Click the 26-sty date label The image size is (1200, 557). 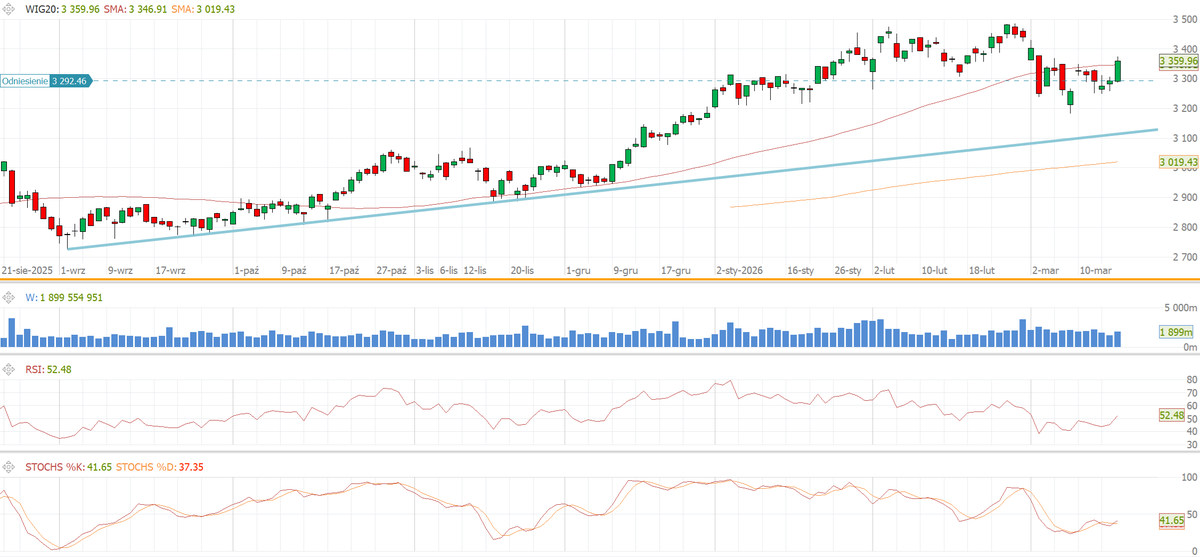coord(848,270)
